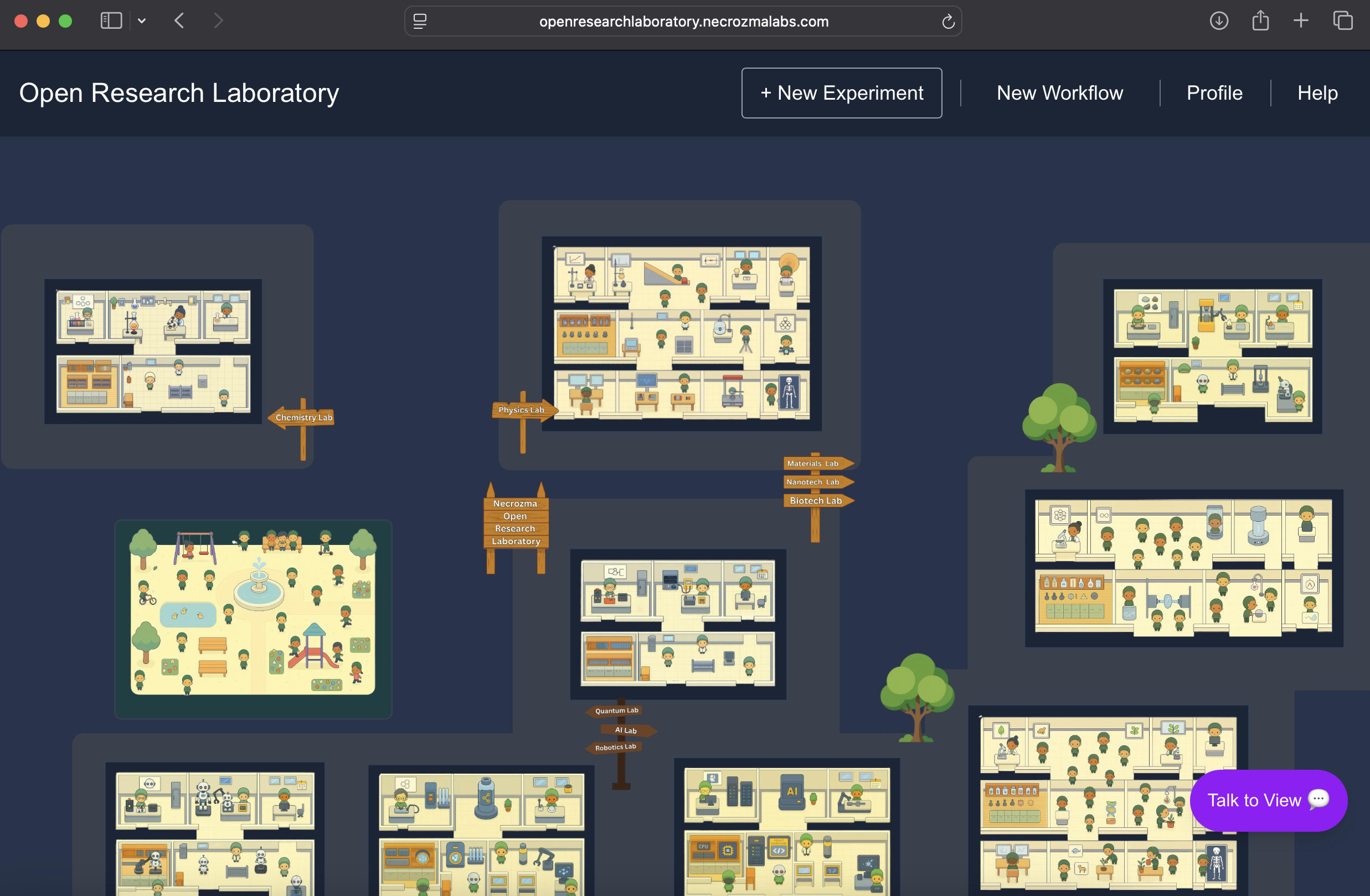1370x896 pixels.
Task: Click the skeleton model in Physics Lab
Action: 789,392
